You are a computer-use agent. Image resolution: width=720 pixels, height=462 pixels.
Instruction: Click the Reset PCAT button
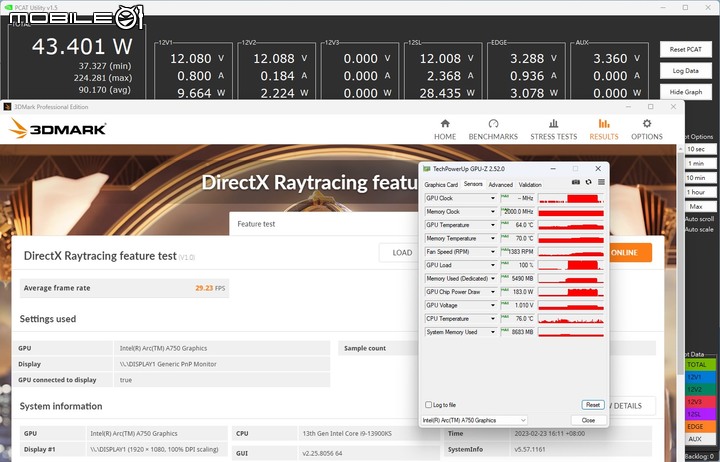coord(686,50)
